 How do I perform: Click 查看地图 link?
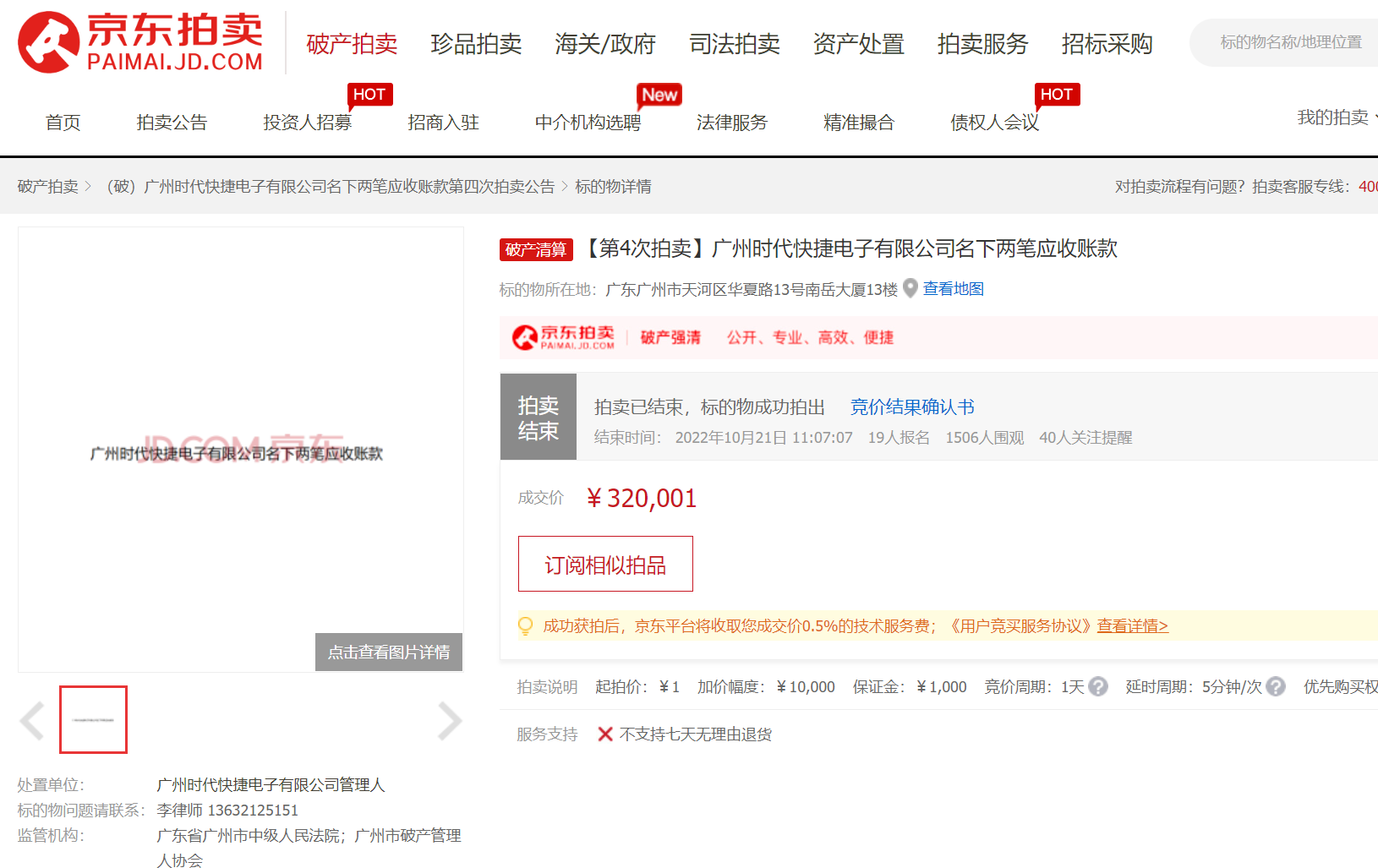[953, 289]
